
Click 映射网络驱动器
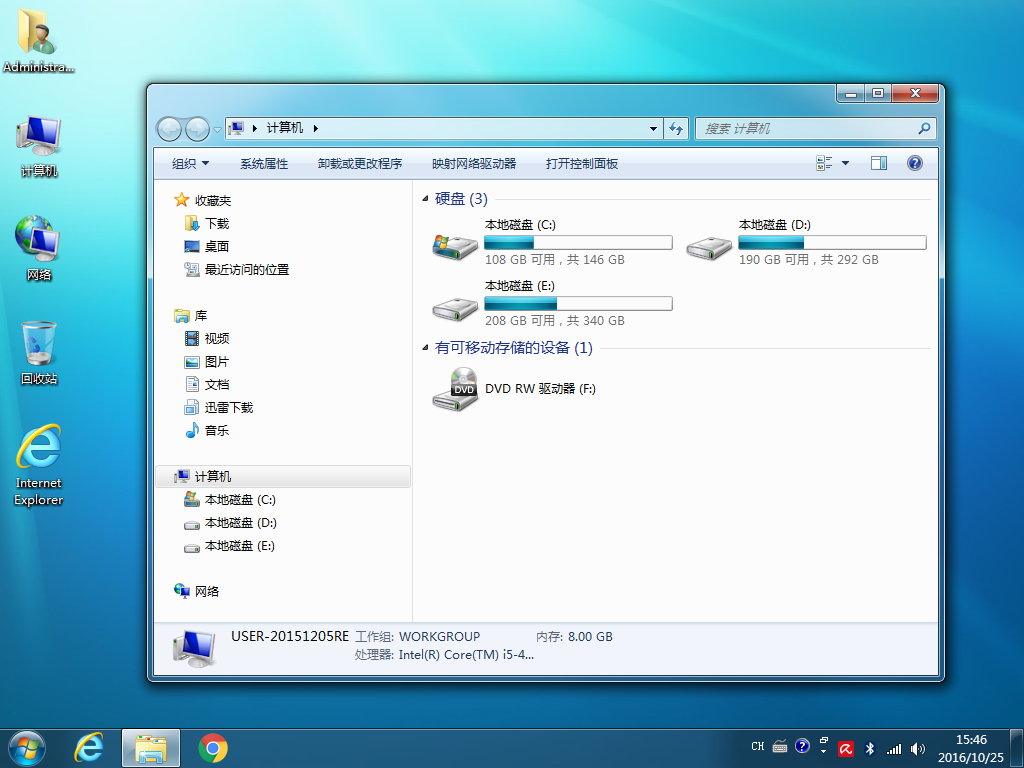point(474,164)
